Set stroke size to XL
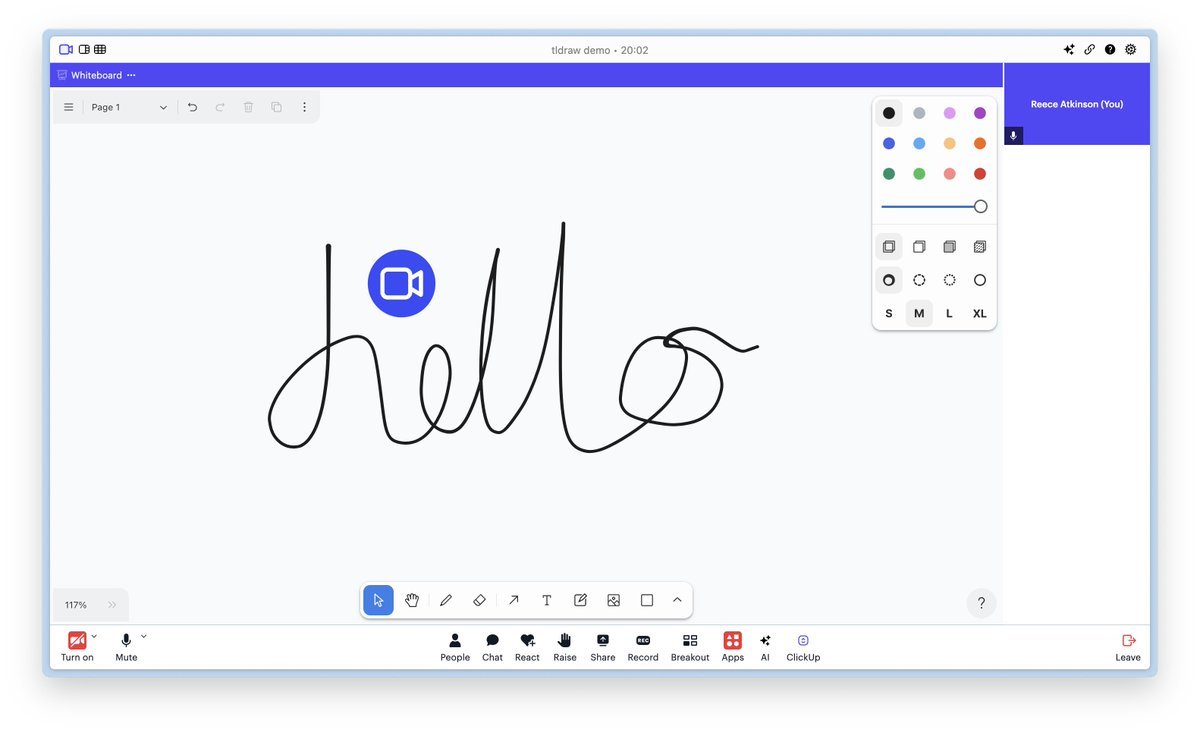This screenshot has height=733, width=1200. tap(980, 313)
